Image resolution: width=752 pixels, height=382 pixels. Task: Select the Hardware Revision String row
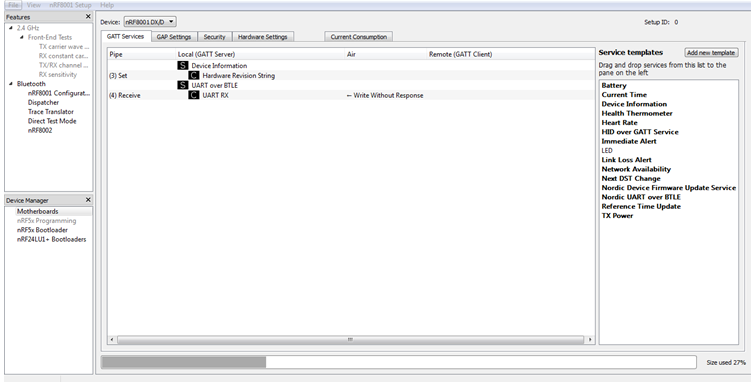click(351, 75)
